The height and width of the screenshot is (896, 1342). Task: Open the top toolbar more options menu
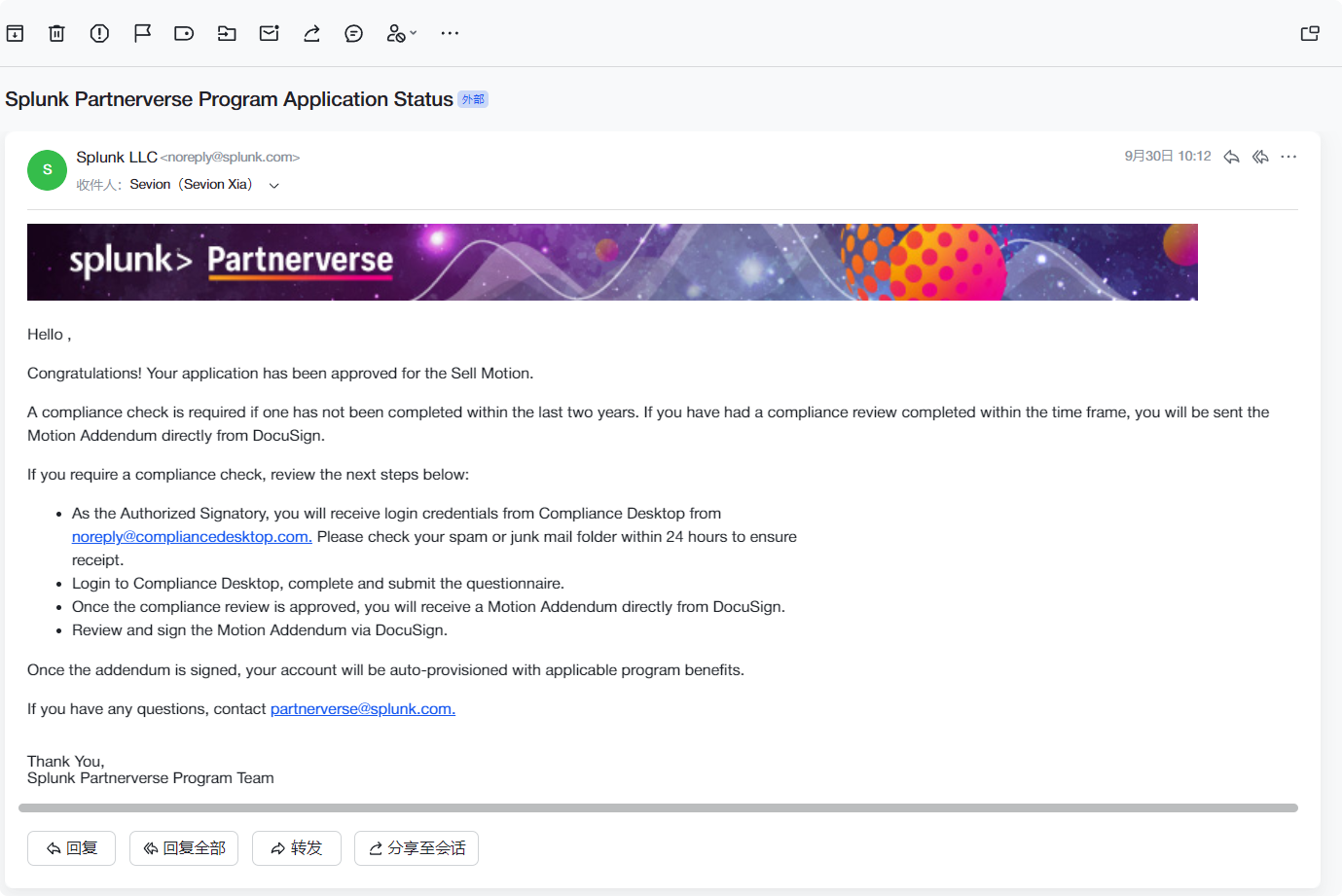450,34
